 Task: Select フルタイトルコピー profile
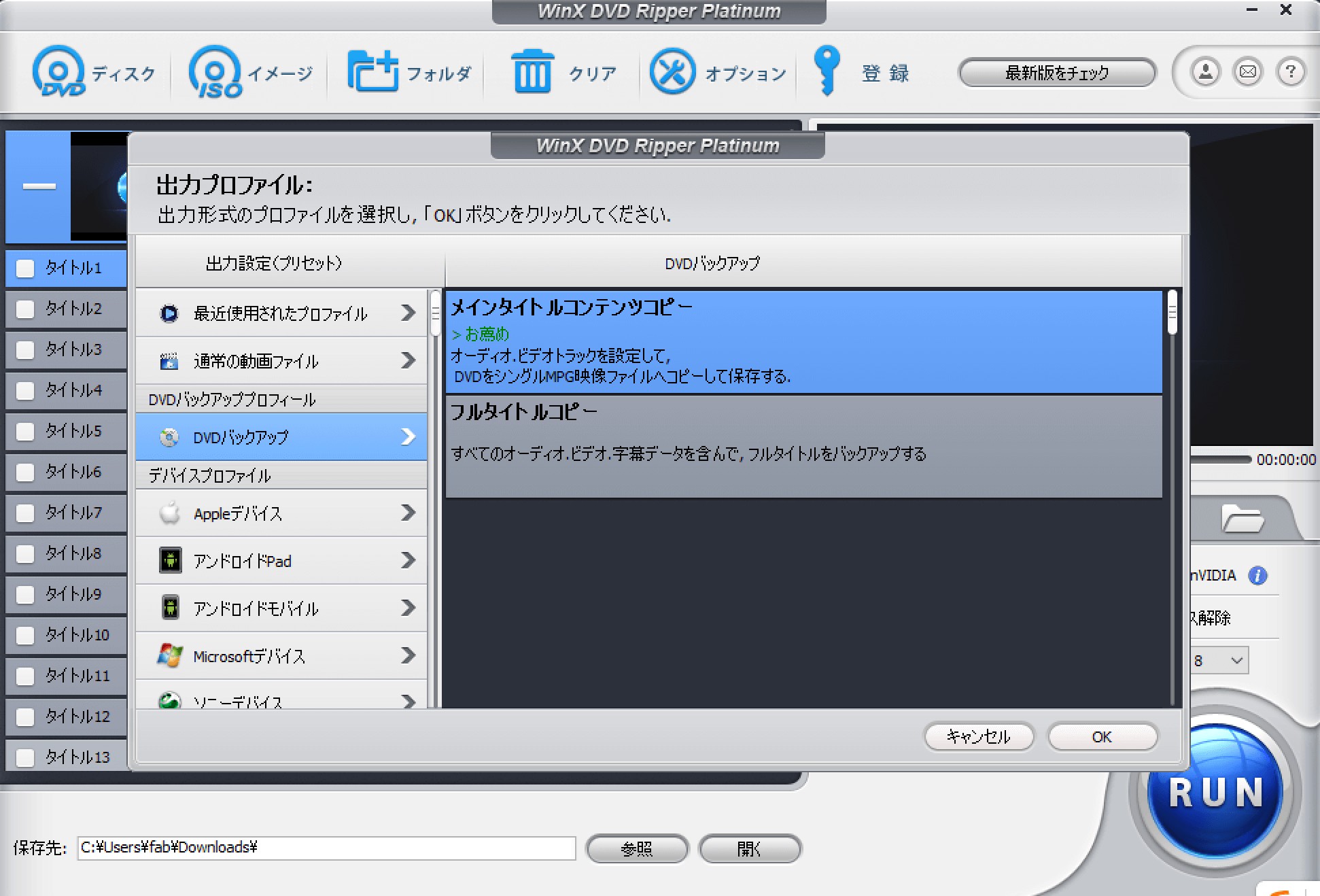pos(803,447)
